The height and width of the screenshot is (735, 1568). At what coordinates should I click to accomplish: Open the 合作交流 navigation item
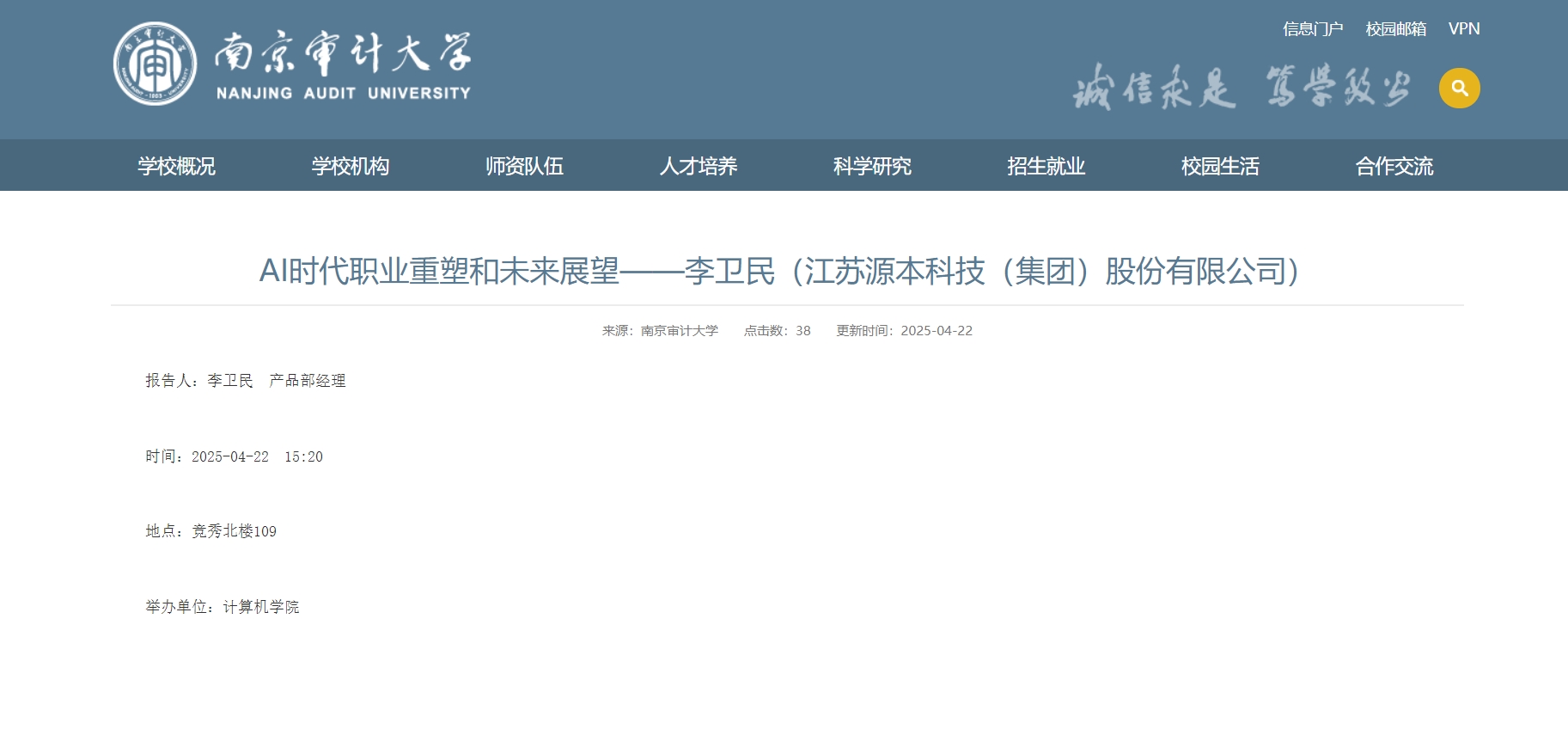coord(1394,166)
